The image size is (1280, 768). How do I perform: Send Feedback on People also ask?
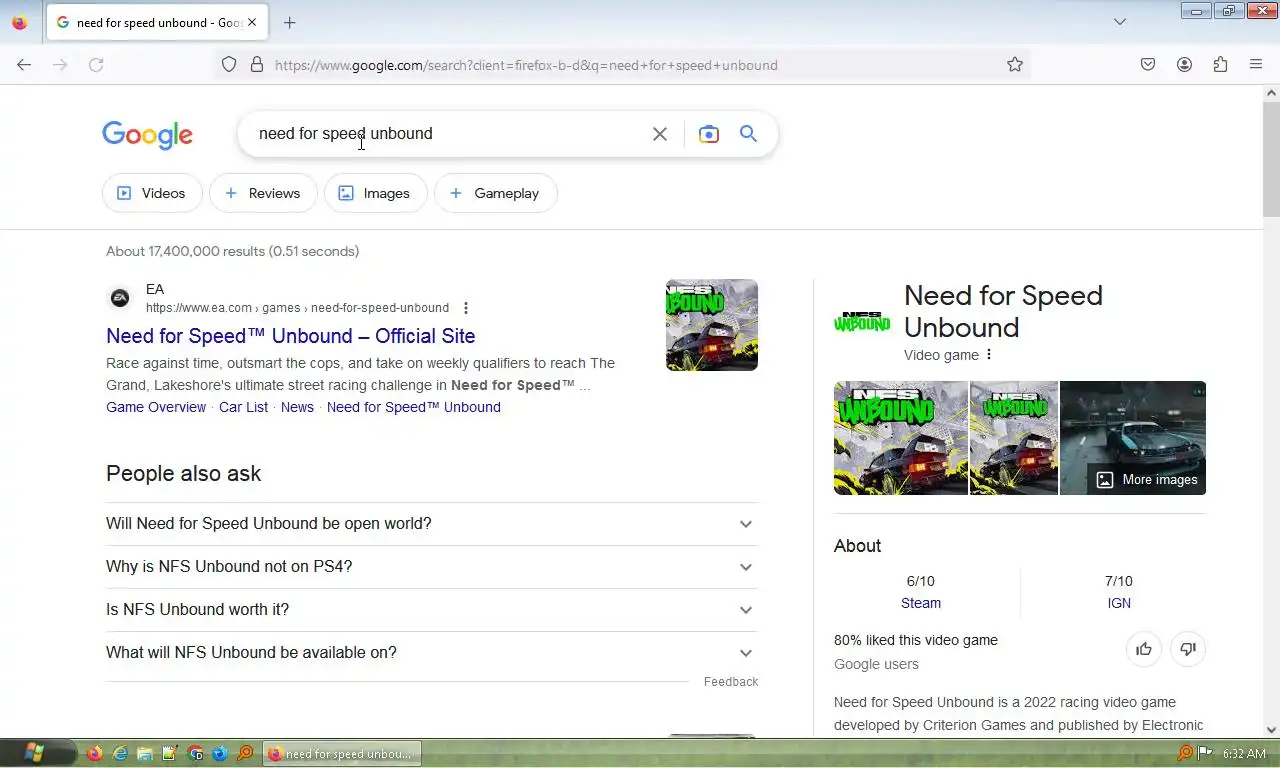(x=731, y=682)
